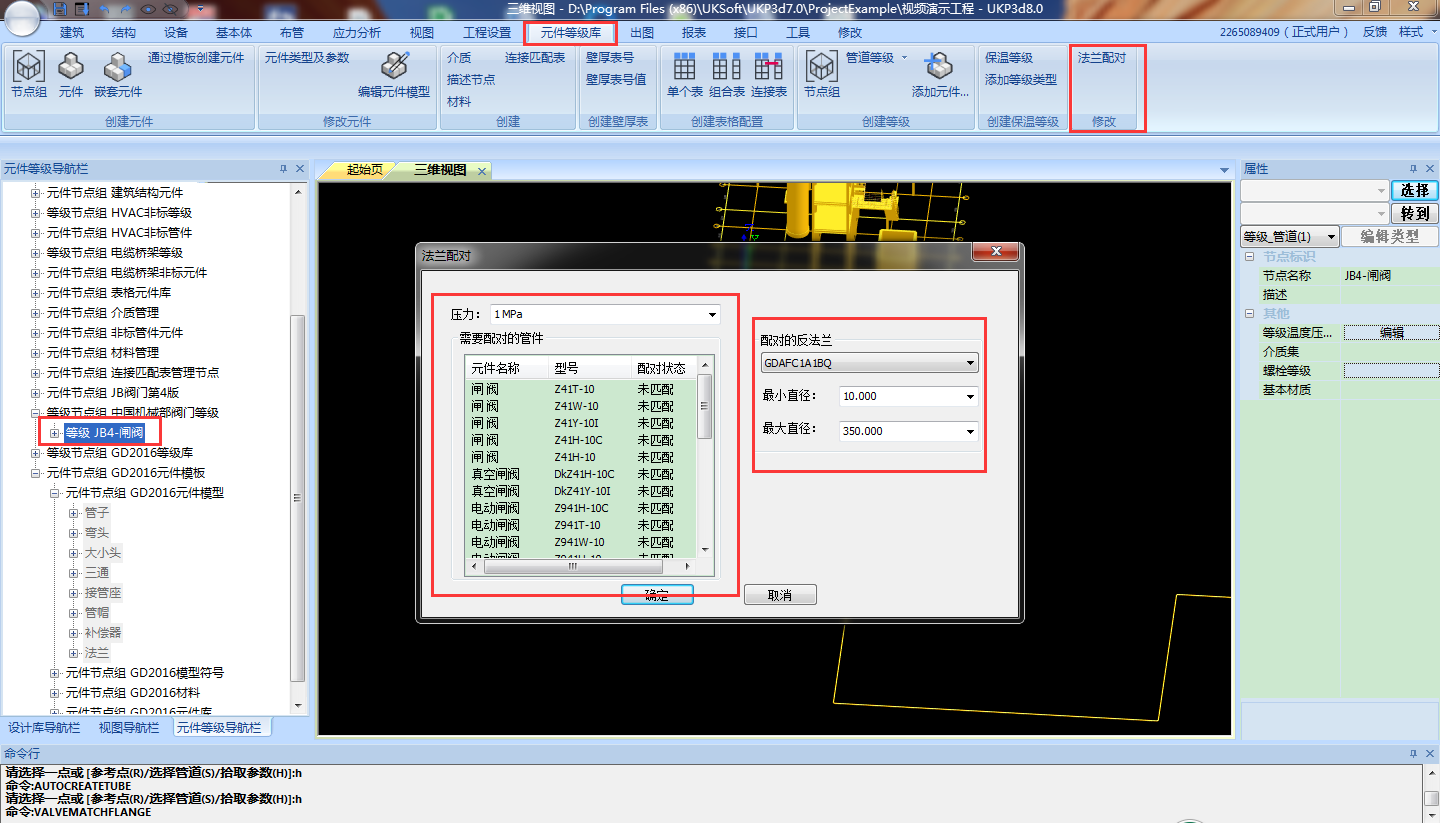Click the horizontal scrollbar in fittings list

coord(573,566)
